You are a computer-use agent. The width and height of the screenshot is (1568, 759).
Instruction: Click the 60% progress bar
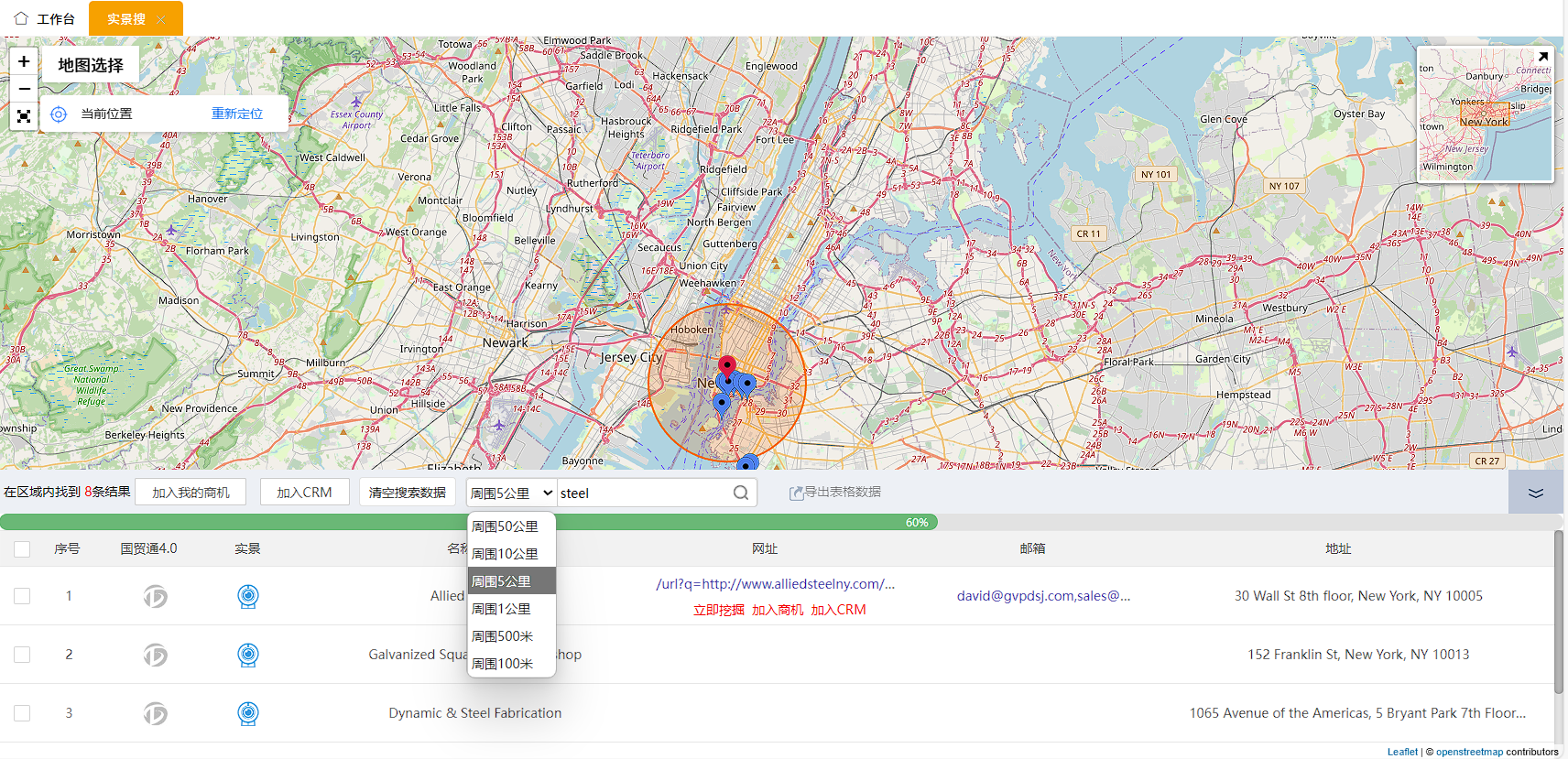pyautogui.click(x=467, y=523)
